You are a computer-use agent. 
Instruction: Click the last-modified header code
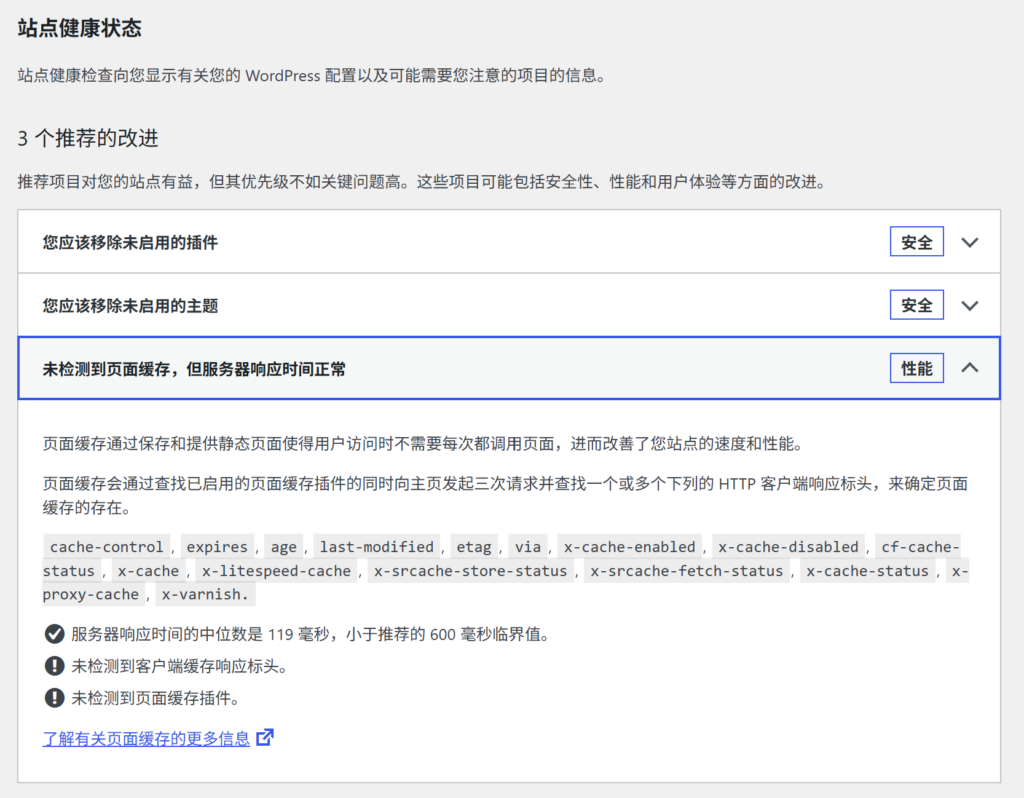click(x=376, y=547)
